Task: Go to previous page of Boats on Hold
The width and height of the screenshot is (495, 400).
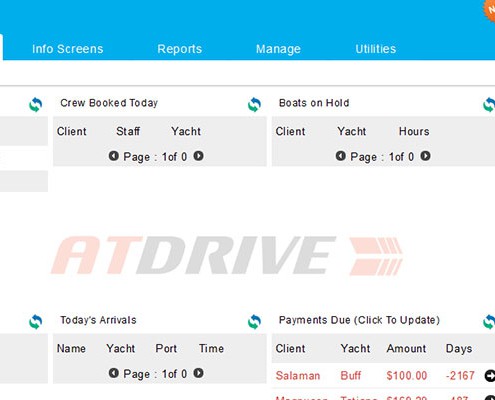Action: click(340, 156)
